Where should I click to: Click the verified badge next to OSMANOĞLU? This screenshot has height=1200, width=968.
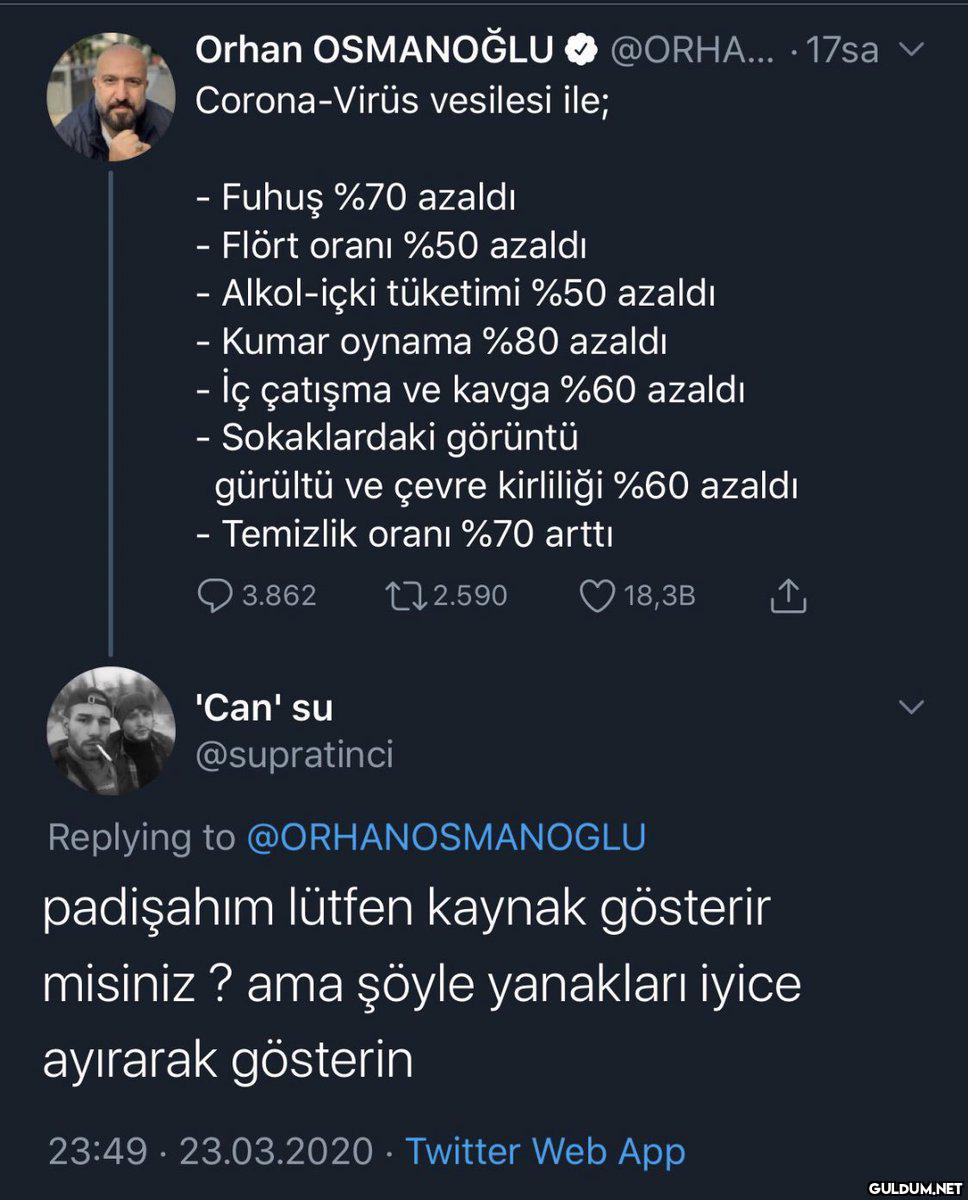point(580,49)
